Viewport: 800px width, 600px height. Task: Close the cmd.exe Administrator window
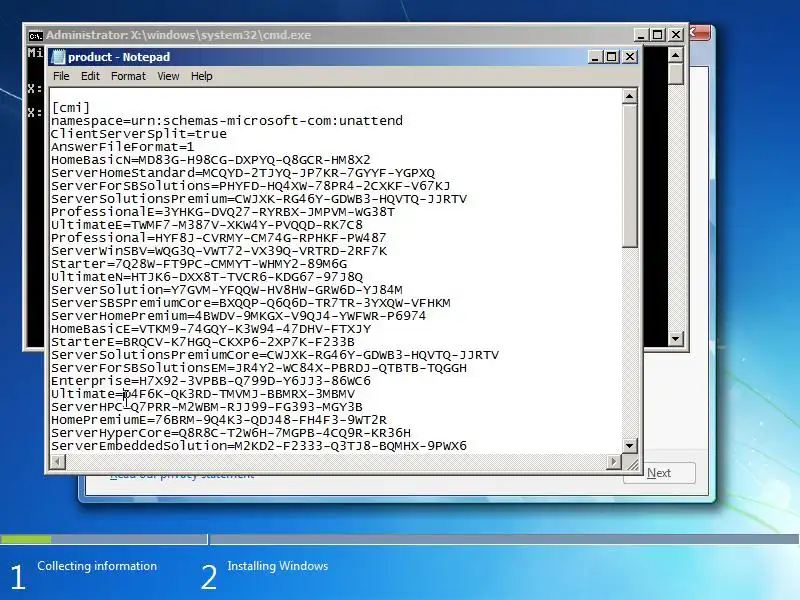[676, 35]
